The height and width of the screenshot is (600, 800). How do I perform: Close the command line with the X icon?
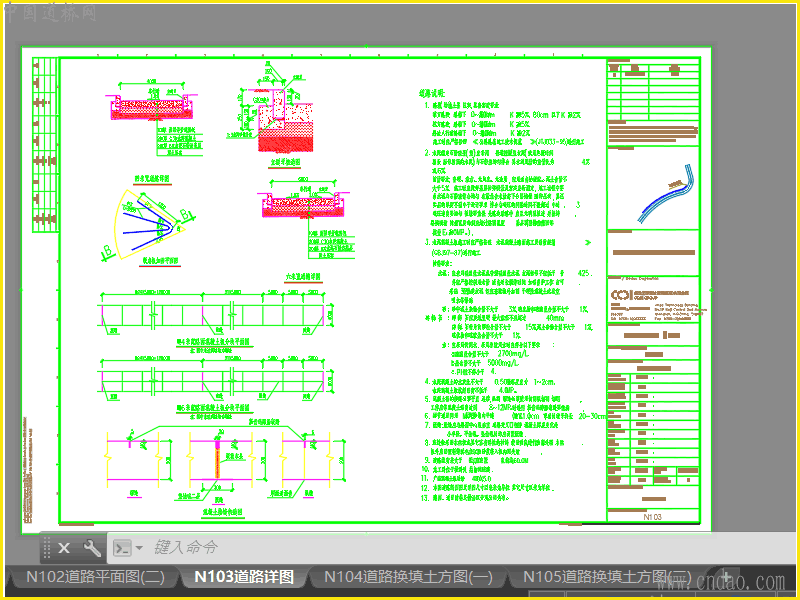(x=64, y=548)
